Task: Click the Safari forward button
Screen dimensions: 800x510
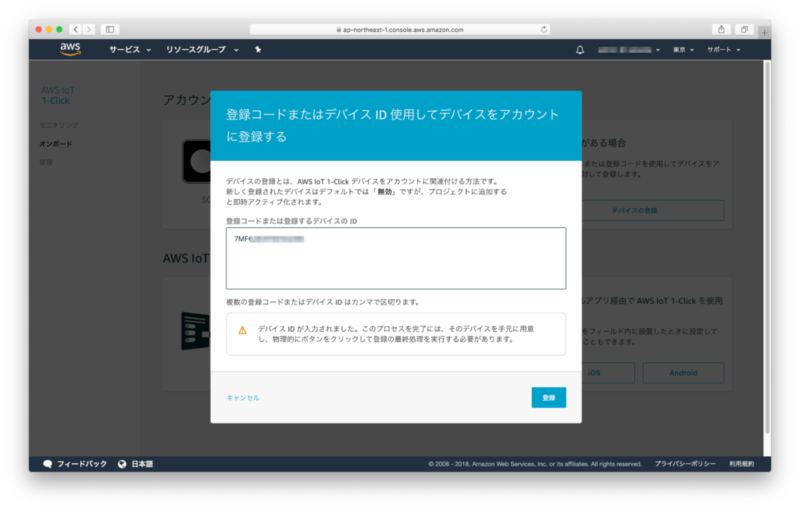Action: click(89, 29)
